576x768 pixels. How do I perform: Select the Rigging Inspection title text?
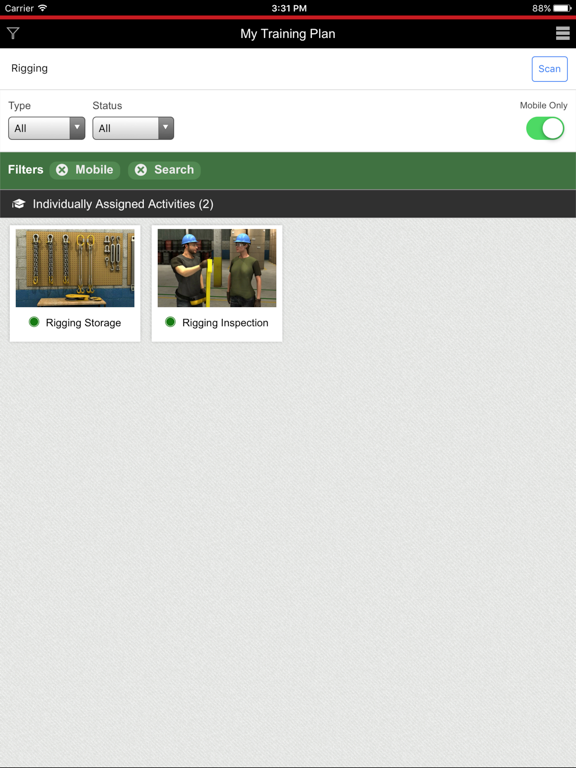pos(225,323)
